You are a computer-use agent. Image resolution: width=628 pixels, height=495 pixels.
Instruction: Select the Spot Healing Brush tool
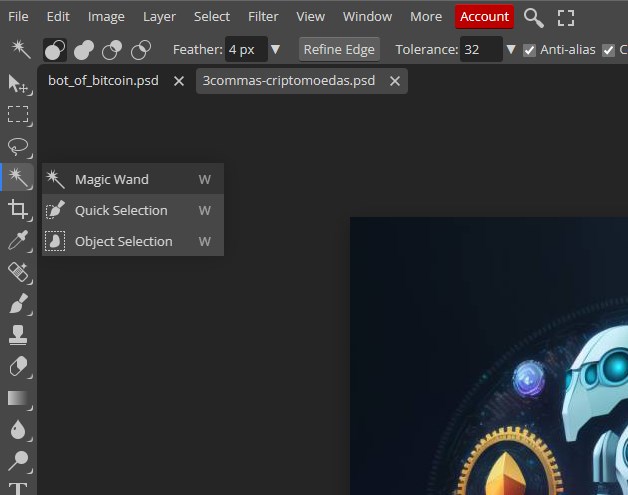click(x=18, y=272)
